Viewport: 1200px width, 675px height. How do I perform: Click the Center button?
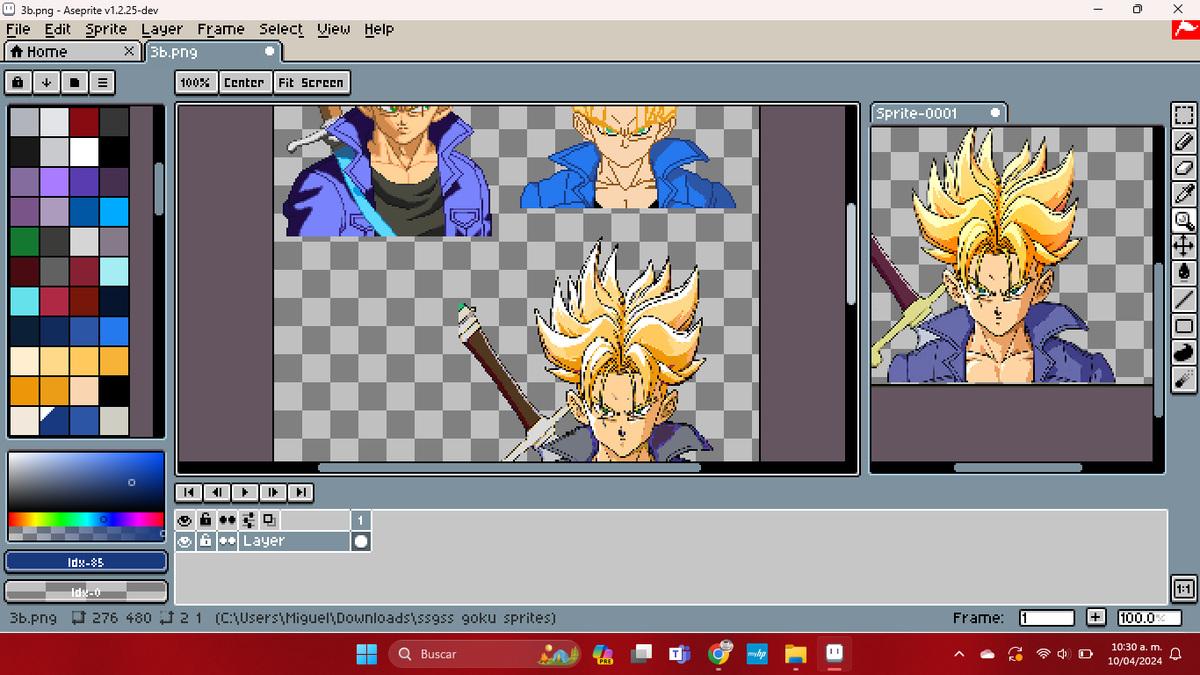coord(244,82)
